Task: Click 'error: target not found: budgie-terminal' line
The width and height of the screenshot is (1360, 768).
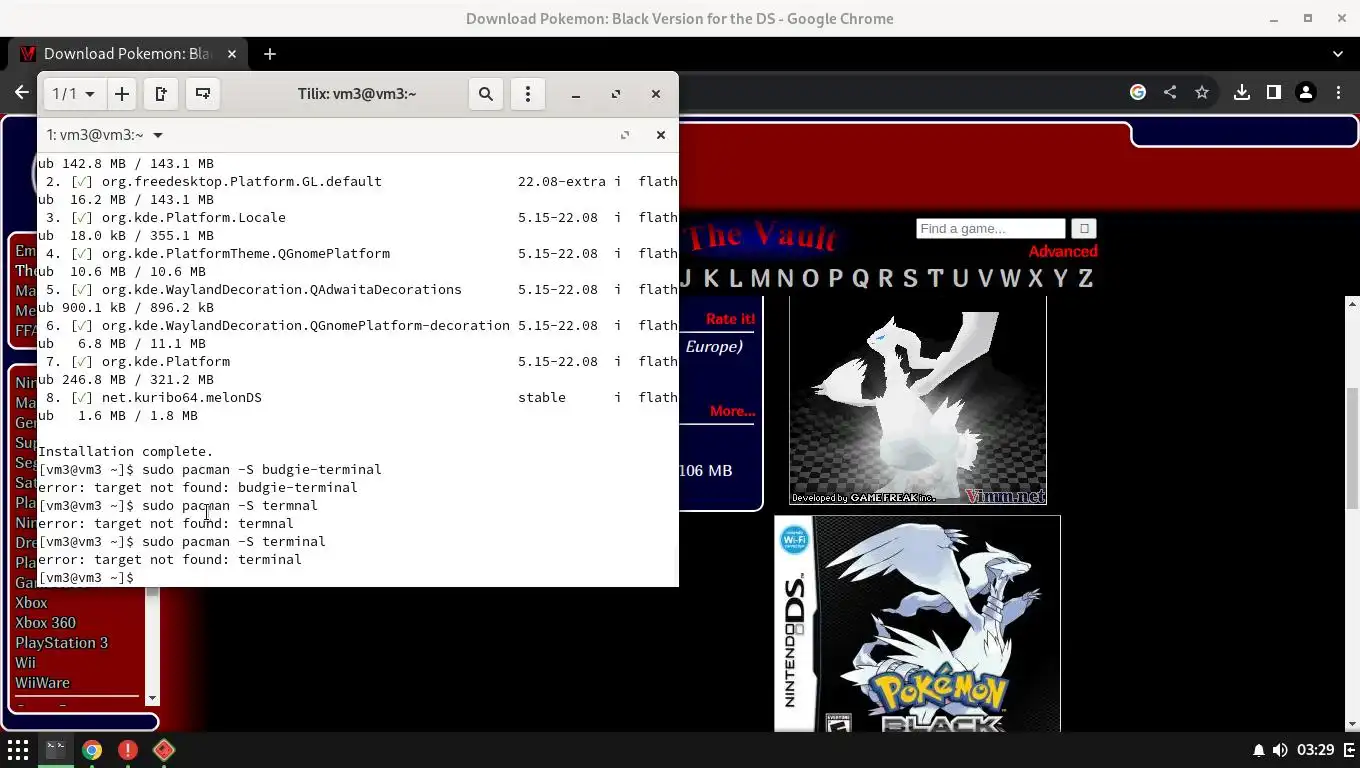Action: 197,488
